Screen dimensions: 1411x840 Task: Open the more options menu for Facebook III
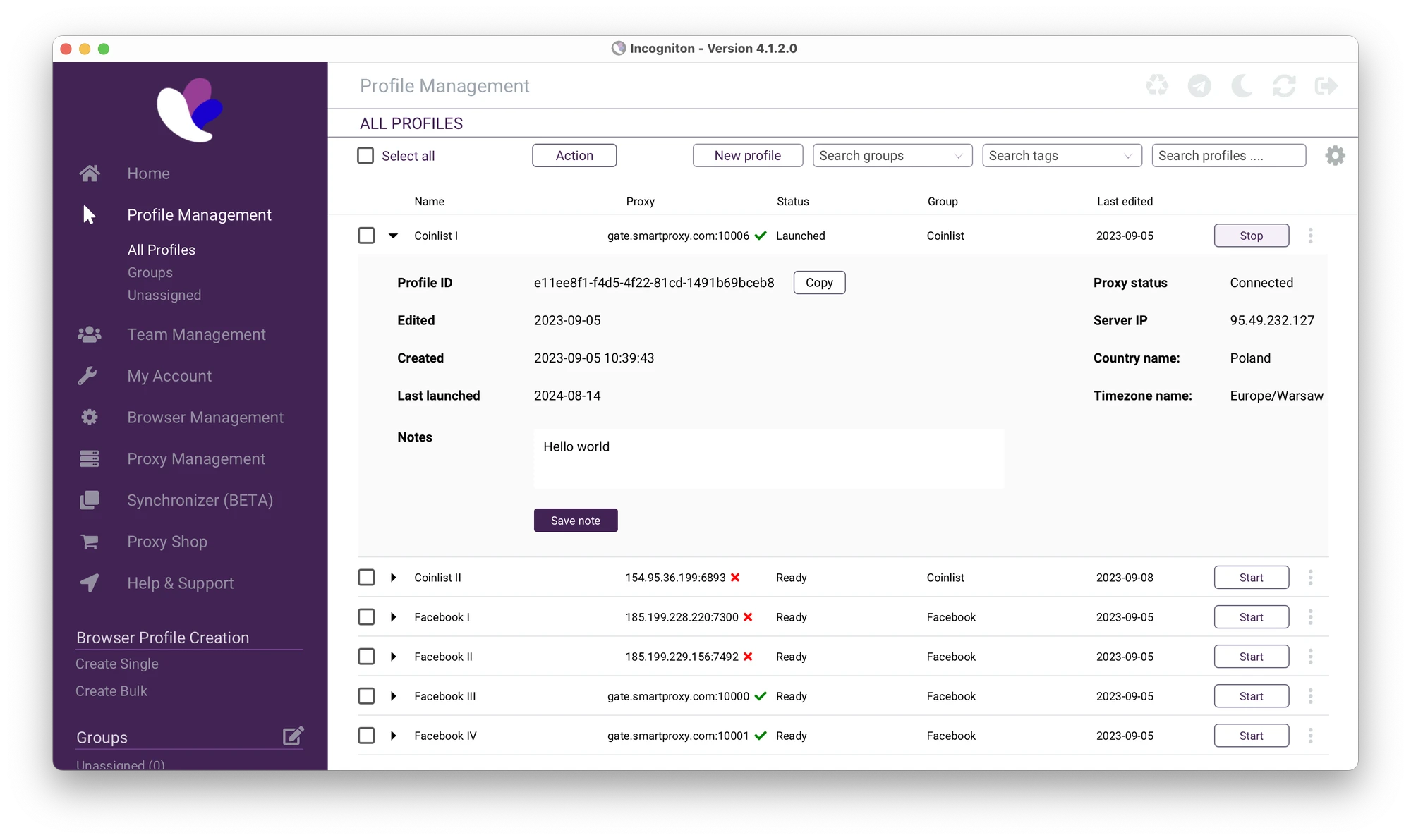click(1311, 696)
